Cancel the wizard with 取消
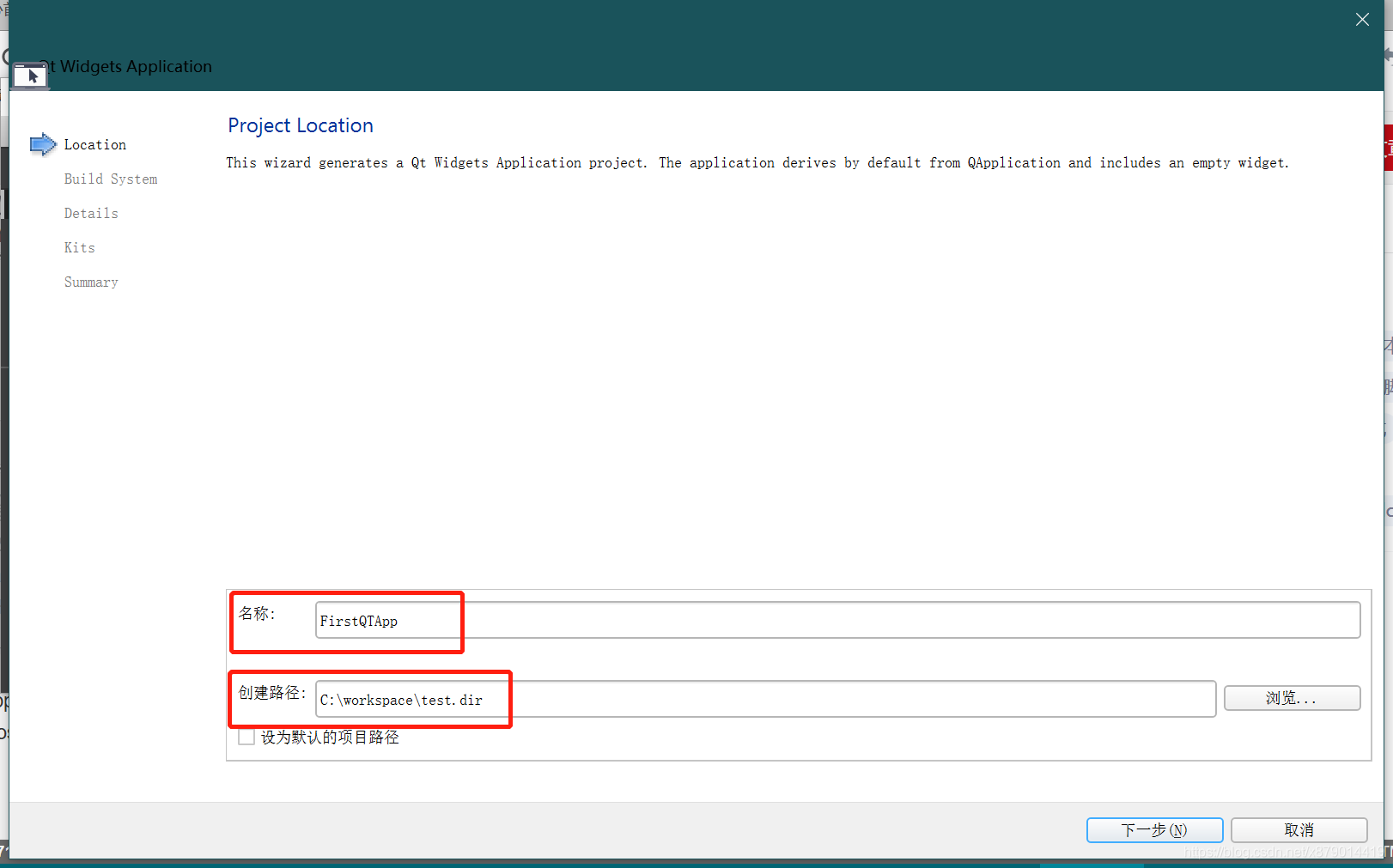 1299,829
